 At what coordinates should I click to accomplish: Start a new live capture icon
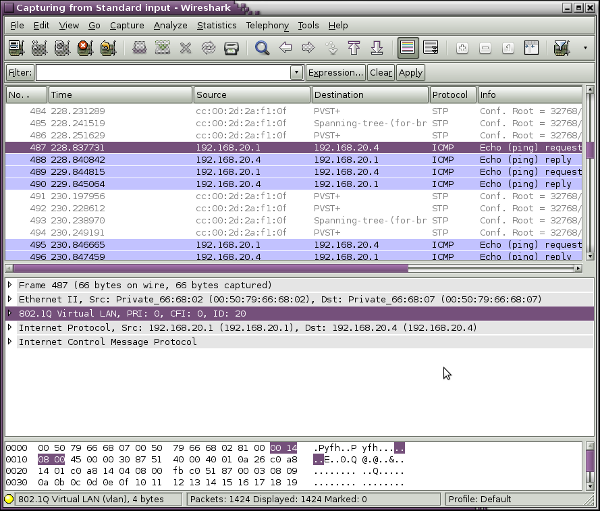(x=62, y=48)
